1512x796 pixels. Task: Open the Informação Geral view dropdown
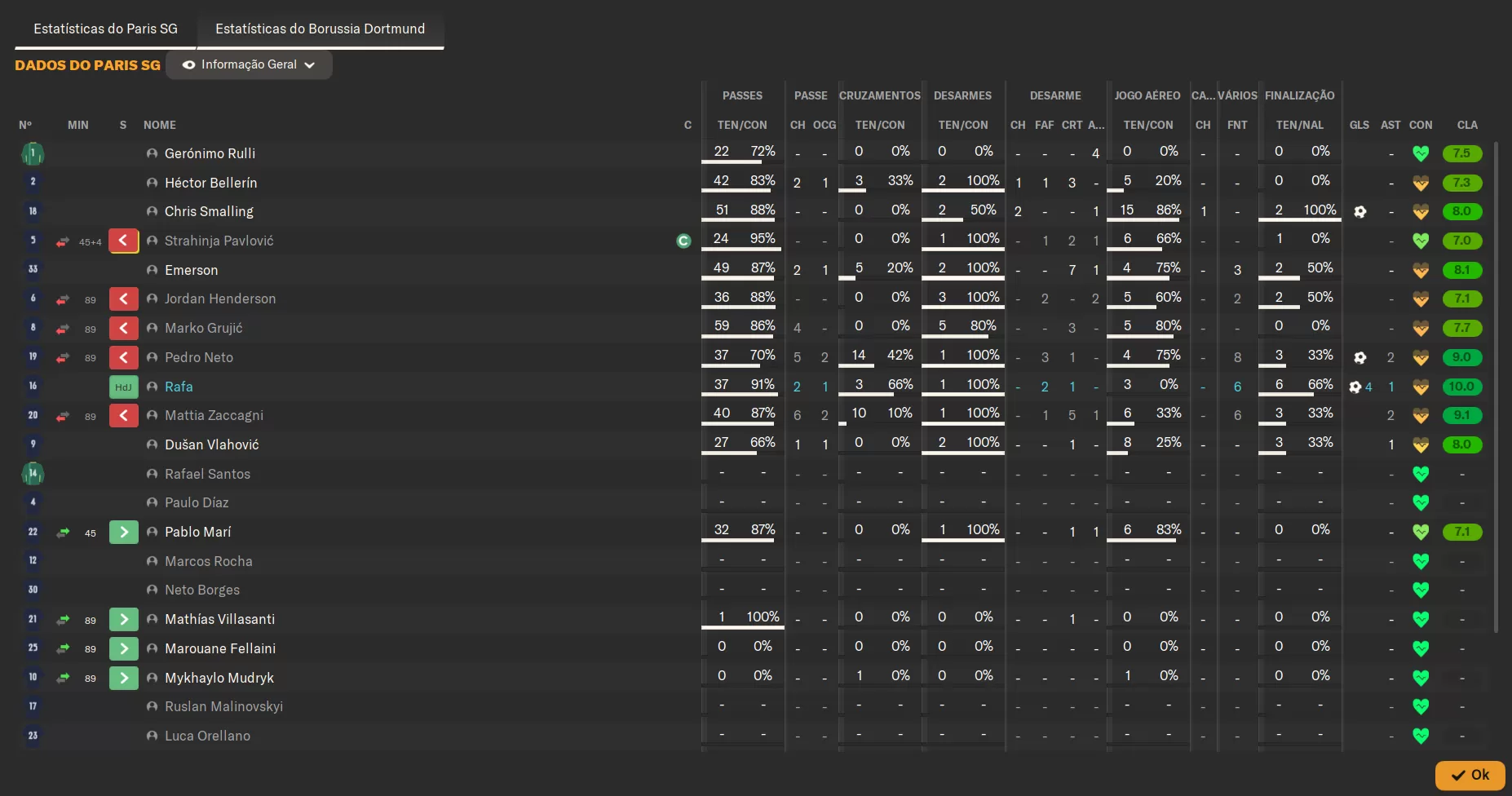pyautogui.click(x=249, y=64)
